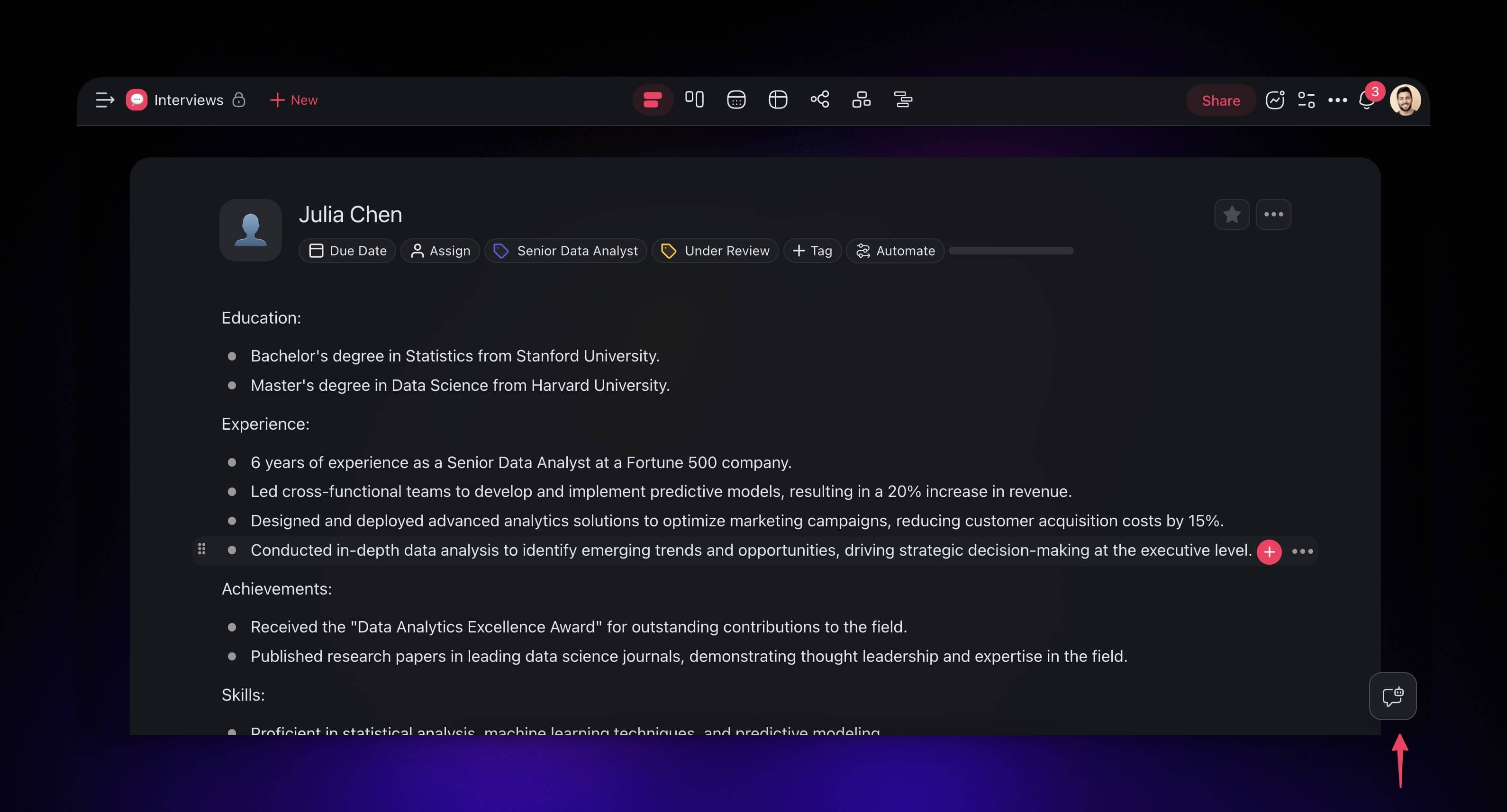Screen dimensions: 1507x812
Task: Click the Due Date button
Action: (x=347, y=251)
